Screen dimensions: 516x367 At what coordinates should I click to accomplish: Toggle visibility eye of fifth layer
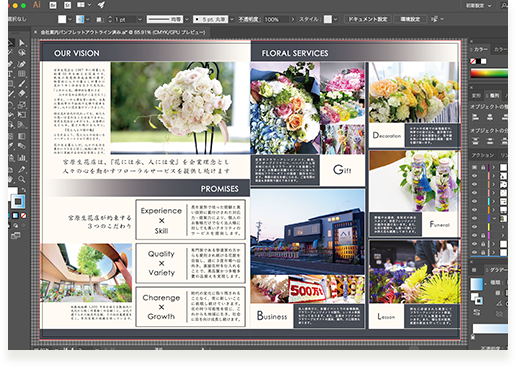[x=474, y=201]
